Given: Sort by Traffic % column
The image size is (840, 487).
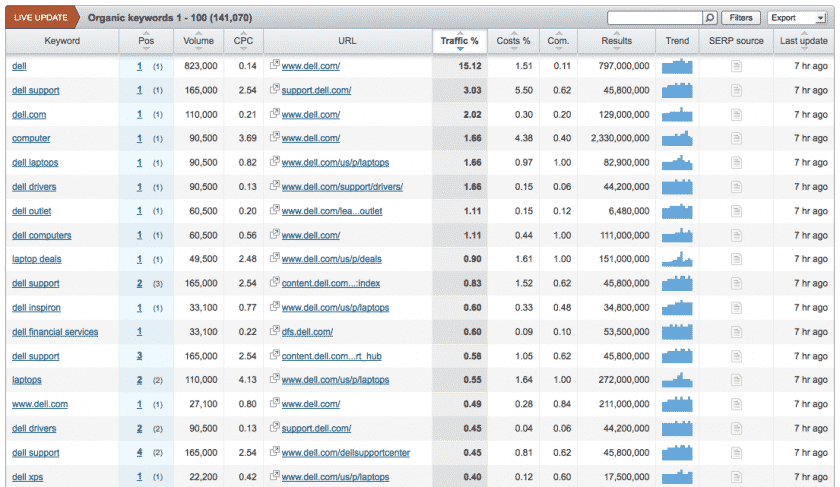Looking at the screenshot, I should click(x=460, y=41).
